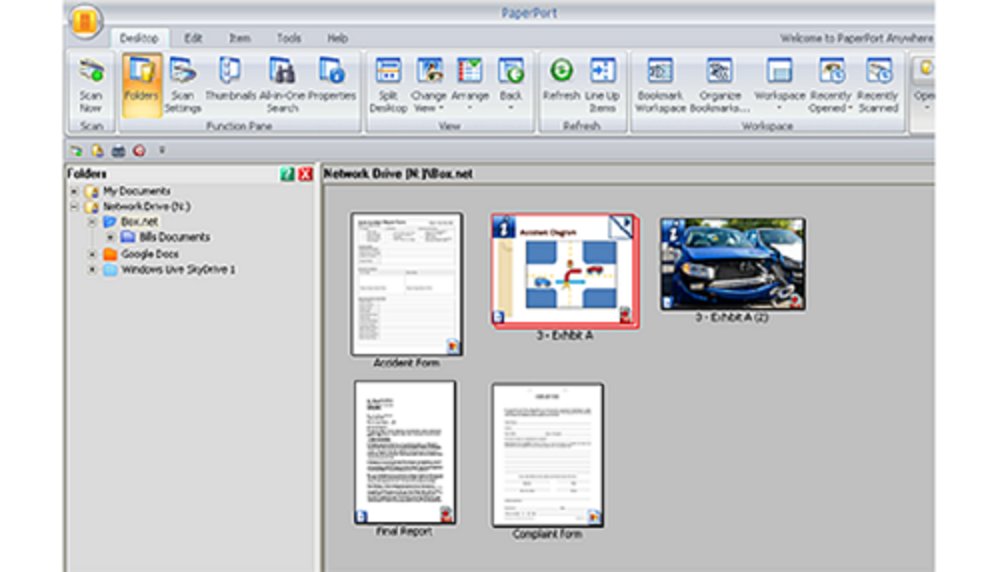Open All-in-One Search
The image size is (1000, 572).
pos(282,85)
